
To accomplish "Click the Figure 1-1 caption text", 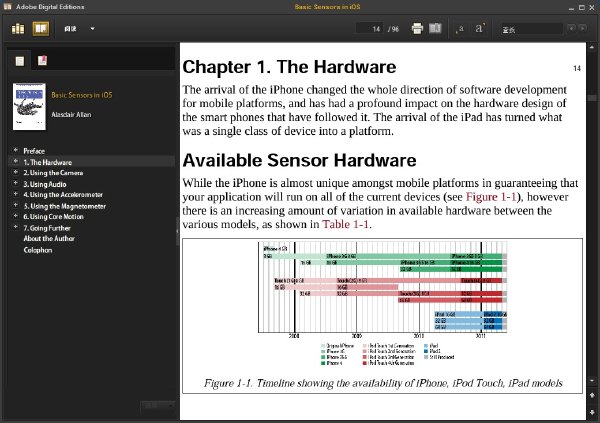I will [x=383, y=383].
